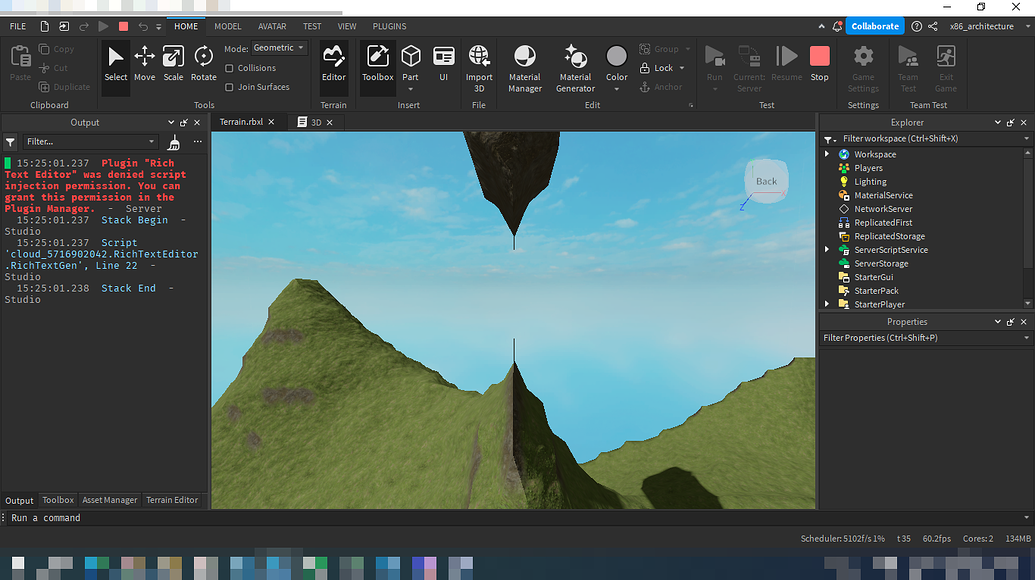Click the undo arrow in top bar
Viewport: 1035px width, 580px height.
coord(143,26)
